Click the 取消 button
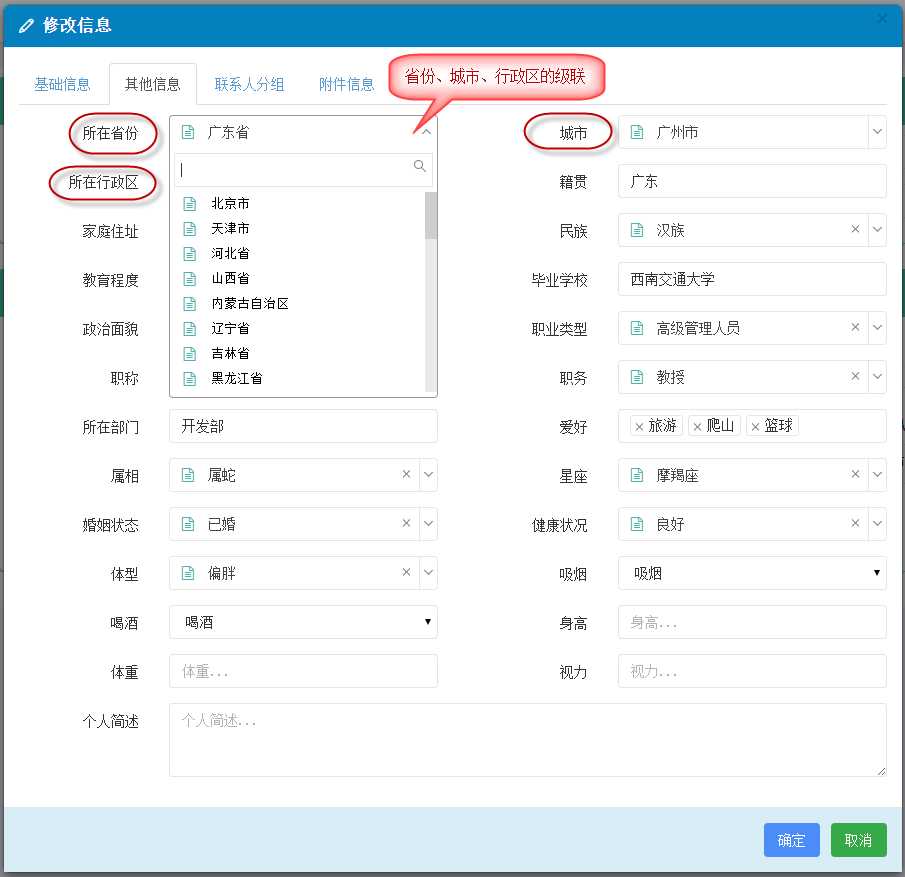Viewport: 905px width, 877px height. pyautogui.click(x=858, y=840)
